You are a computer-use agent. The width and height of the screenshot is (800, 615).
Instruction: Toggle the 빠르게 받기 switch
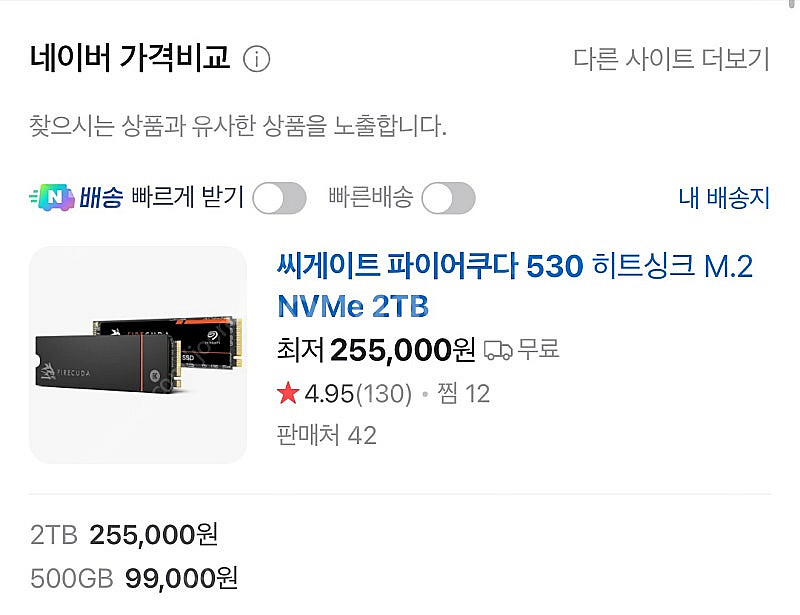point(279,198)
